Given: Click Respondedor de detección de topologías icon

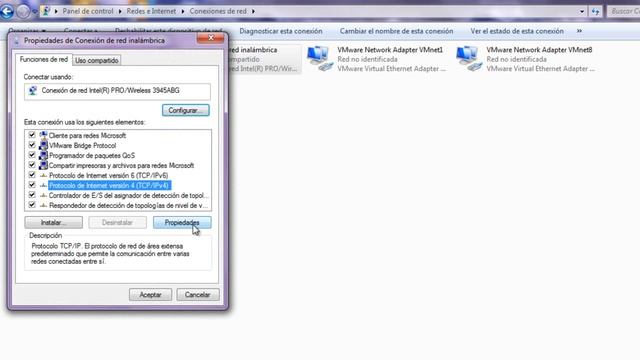Looking at the screenshot, I should pyautogui.click(x=43, y=205).
